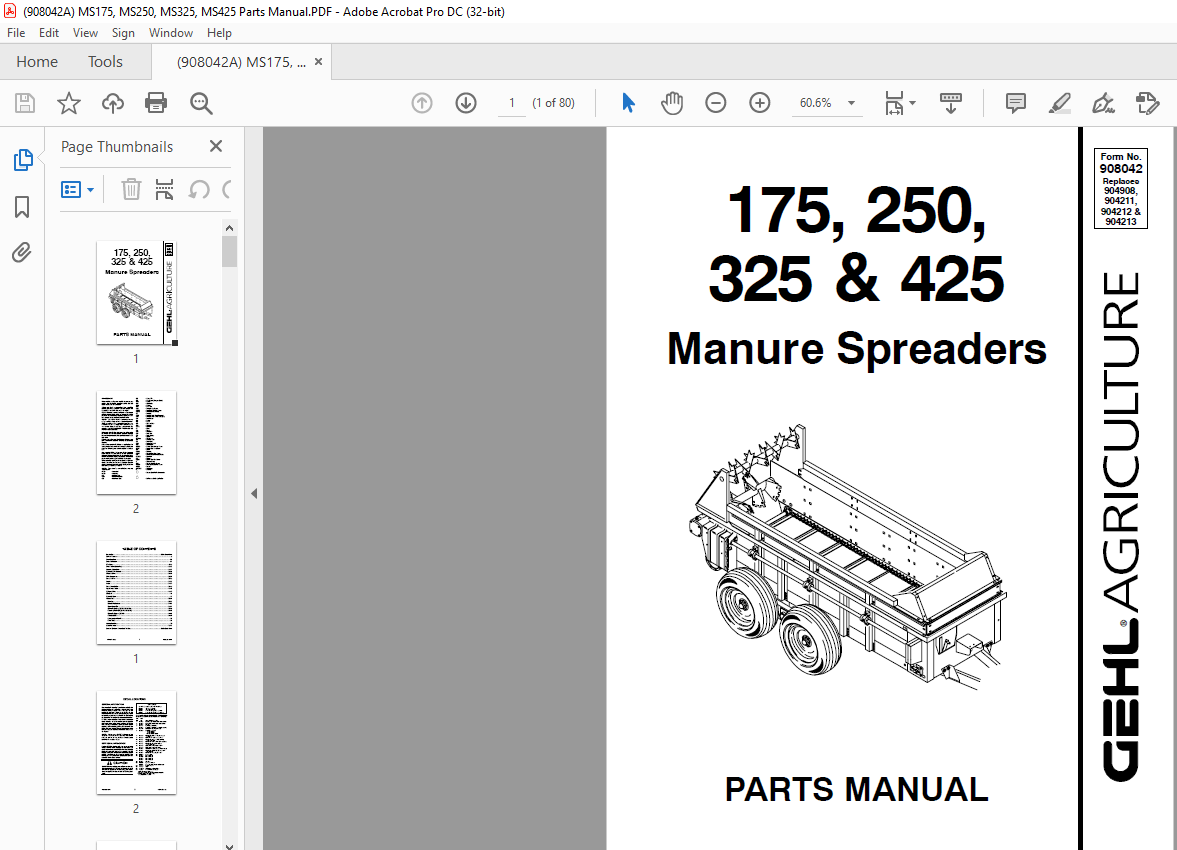The width and height of the screenshot is (1177, 850).
Task: Click the 60.6% zoom value field
Action: 816,103
